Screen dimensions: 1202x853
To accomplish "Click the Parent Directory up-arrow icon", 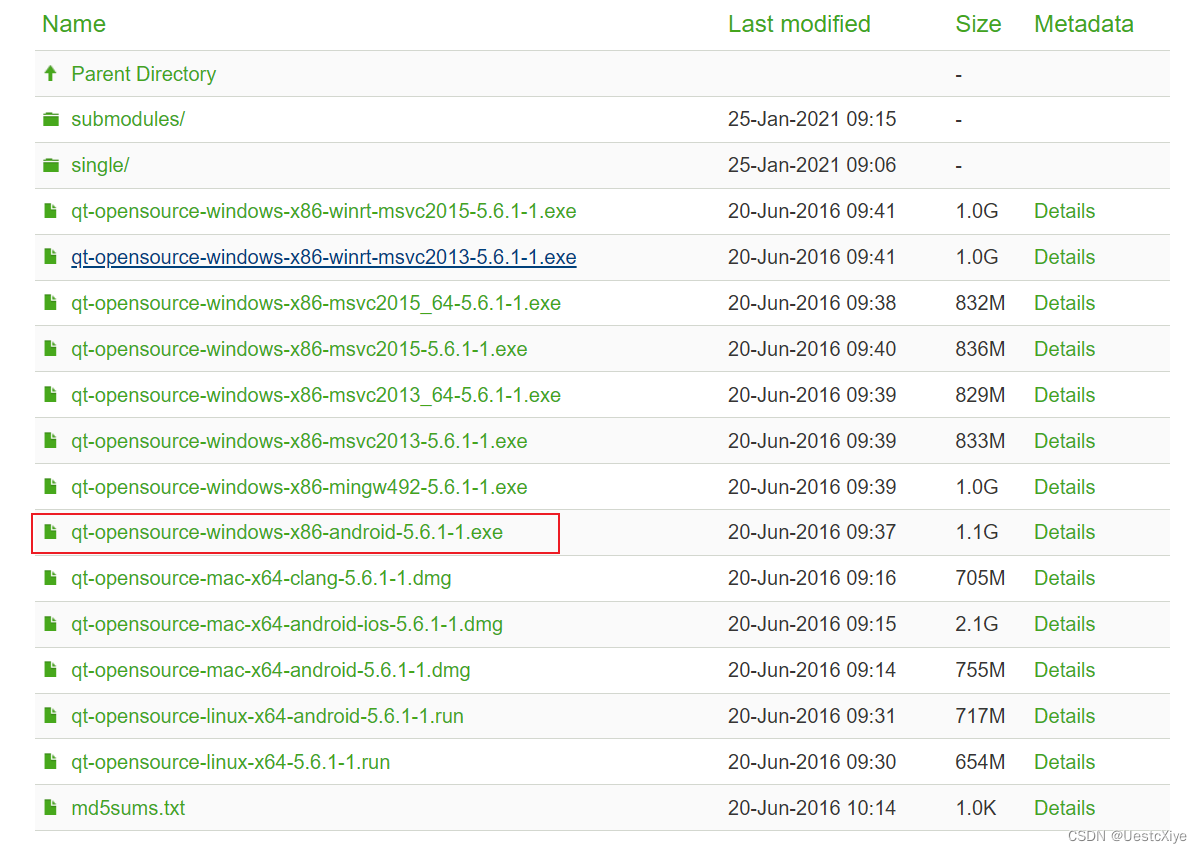I will click(x=51, y=74).
